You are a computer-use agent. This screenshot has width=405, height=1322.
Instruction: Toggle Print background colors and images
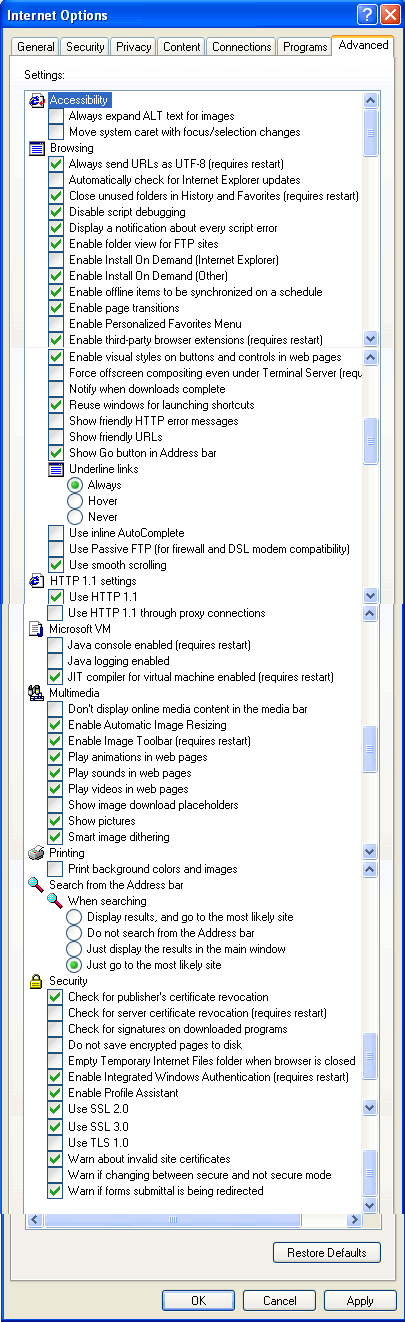pyautogui.click(x=56, y=869)
